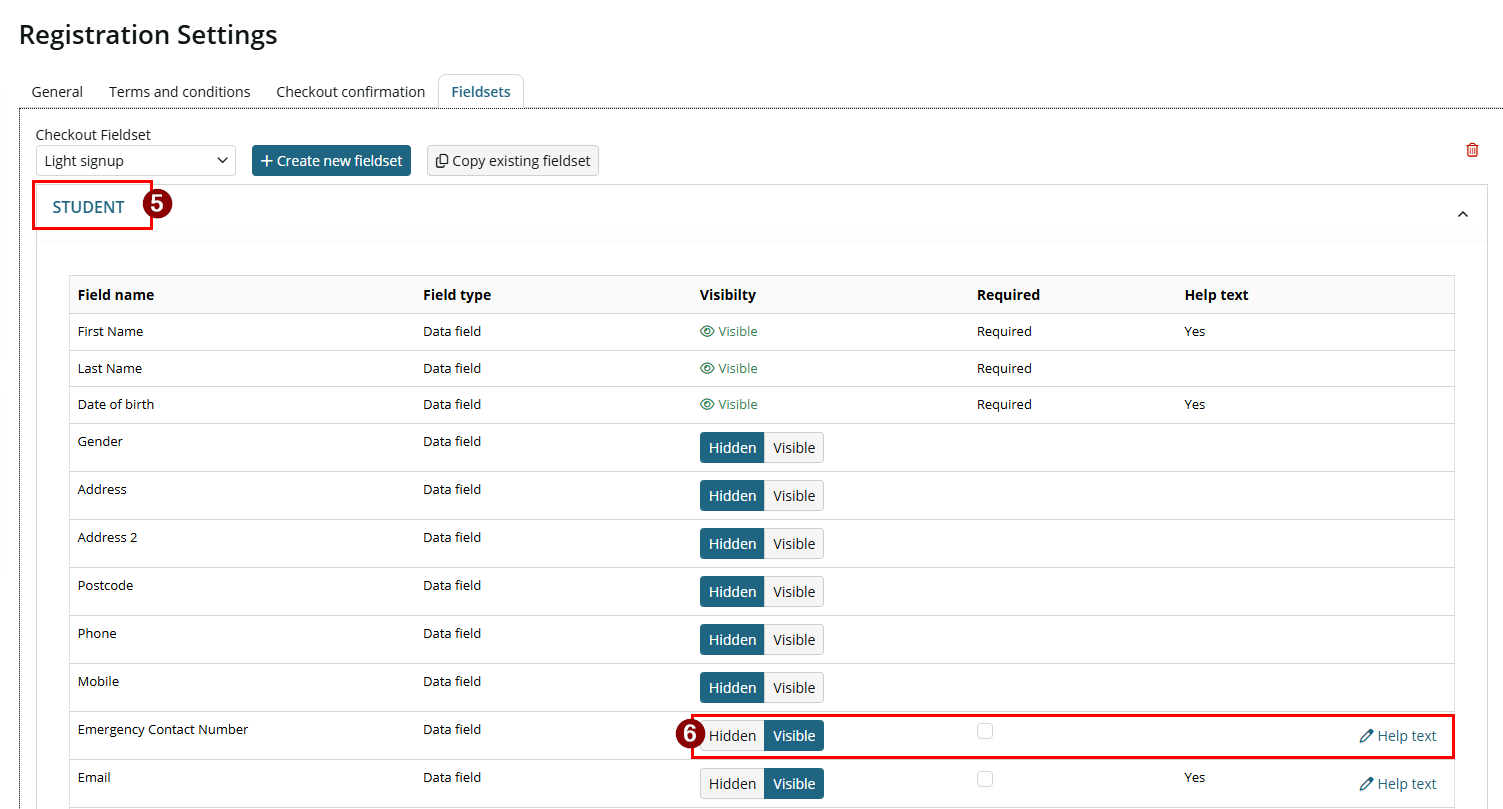Click the eye icon in Date of birth row
Viewport: 1503px width, 809px height.
707,405
